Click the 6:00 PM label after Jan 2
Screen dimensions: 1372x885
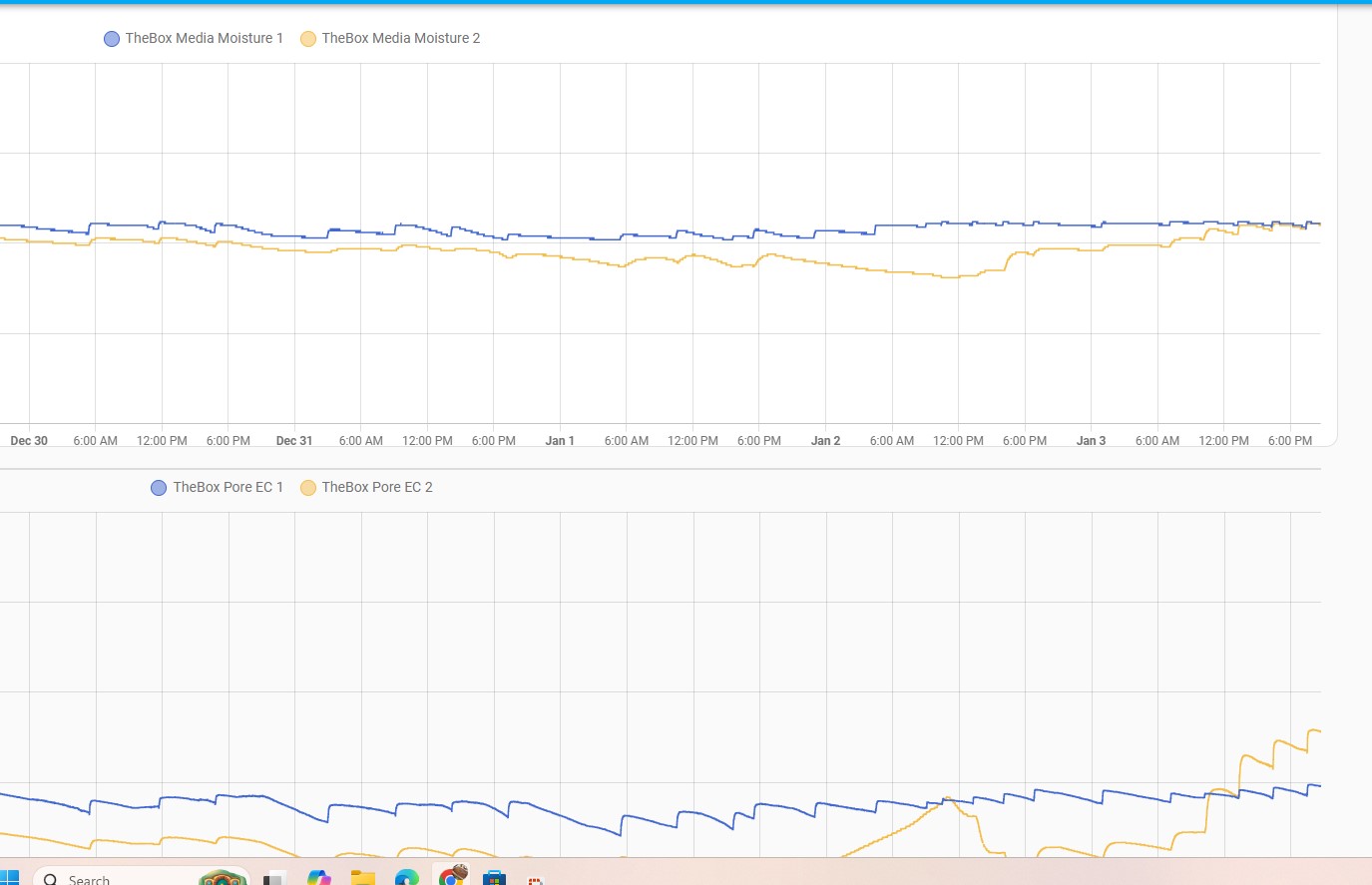point(1025,440)
